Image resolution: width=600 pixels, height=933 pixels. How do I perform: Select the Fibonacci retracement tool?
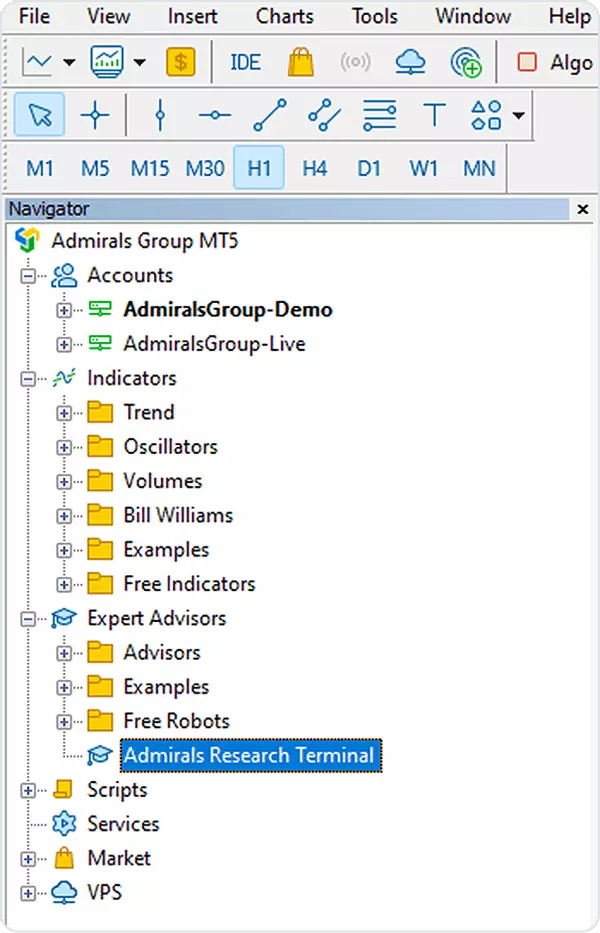point(380,114)
